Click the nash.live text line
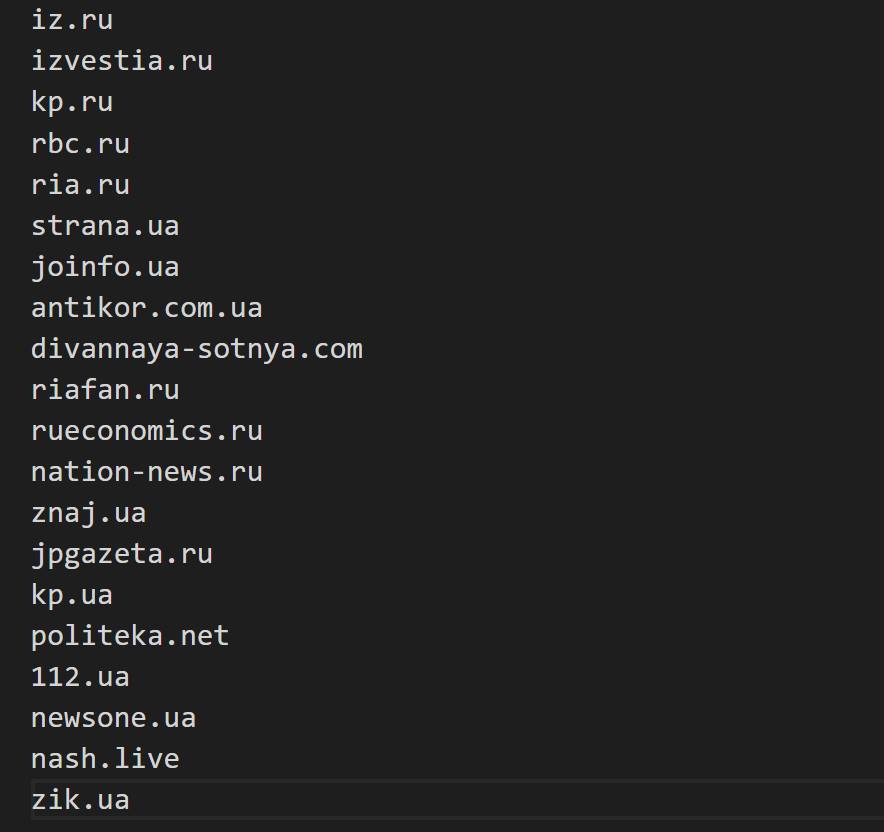This screenshot has width=884, height=832. tap(105, 759)
